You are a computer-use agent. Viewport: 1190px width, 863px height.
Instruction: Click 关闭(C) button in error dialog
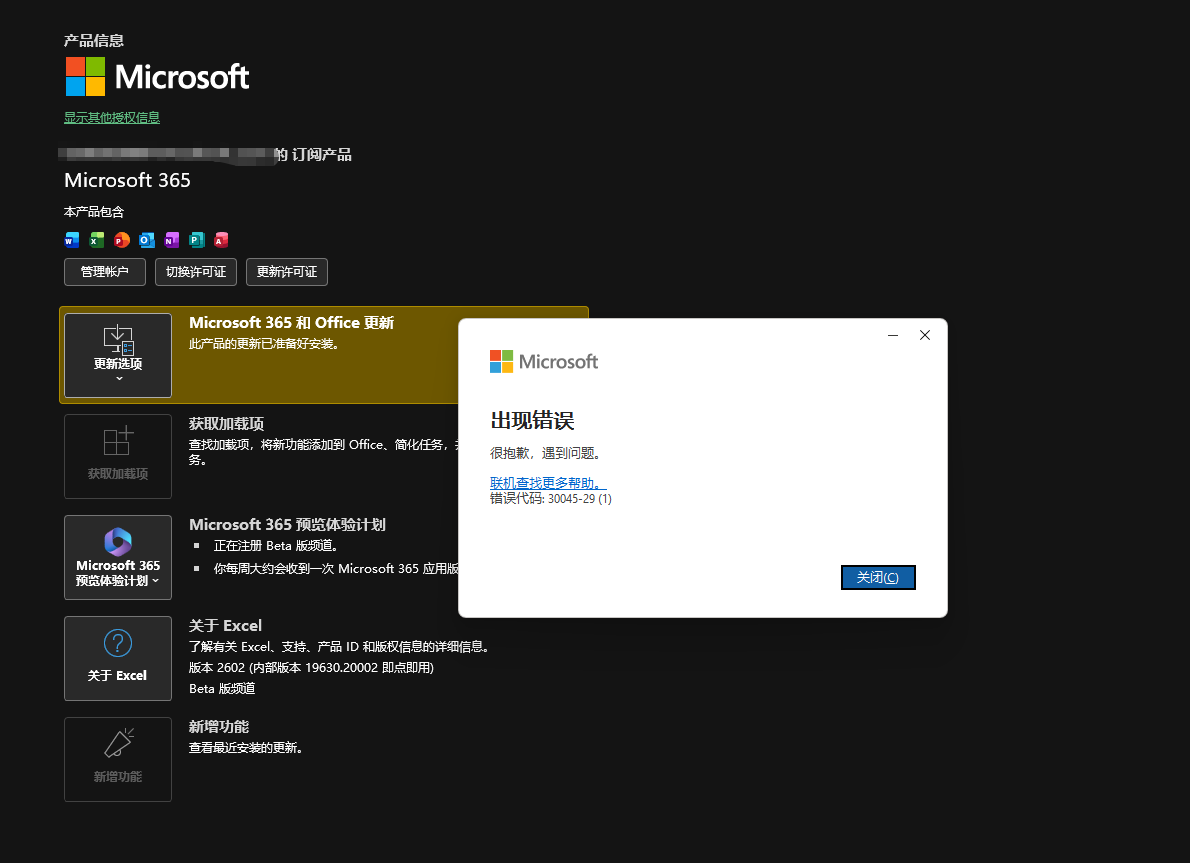(878, 578)
